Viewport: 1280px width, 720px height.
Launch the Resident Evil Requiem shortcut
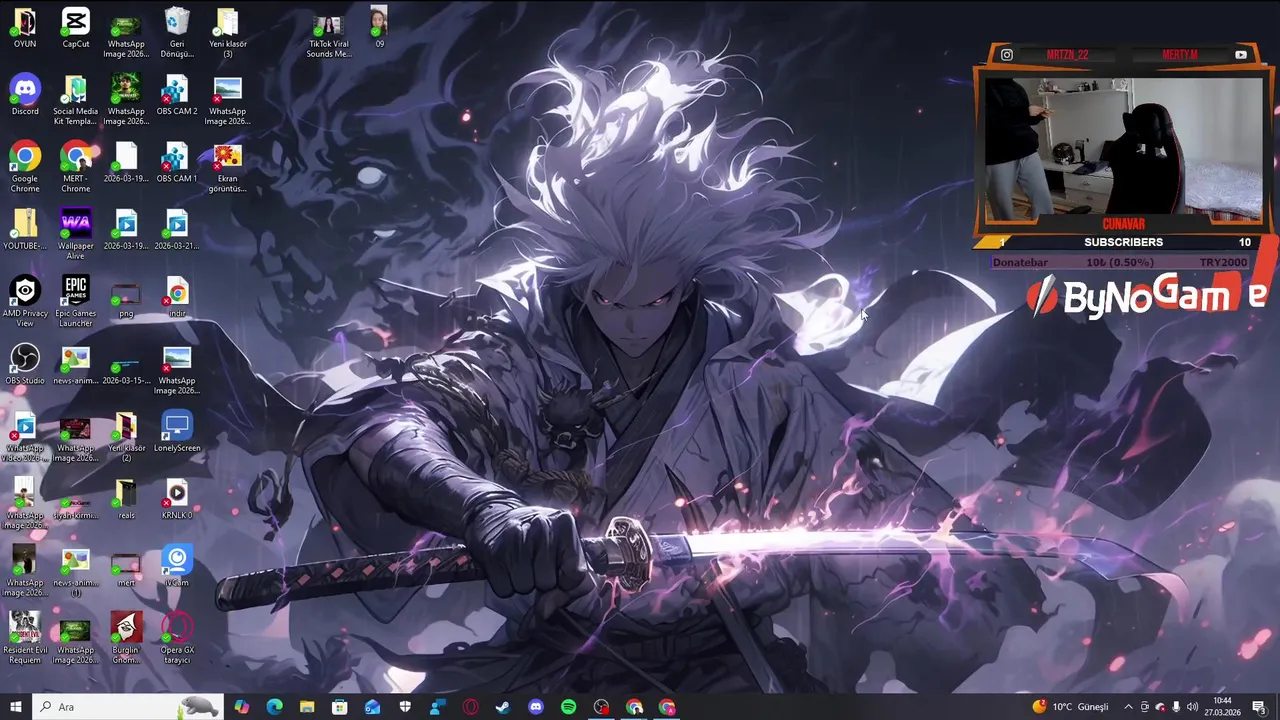(25, 637)
